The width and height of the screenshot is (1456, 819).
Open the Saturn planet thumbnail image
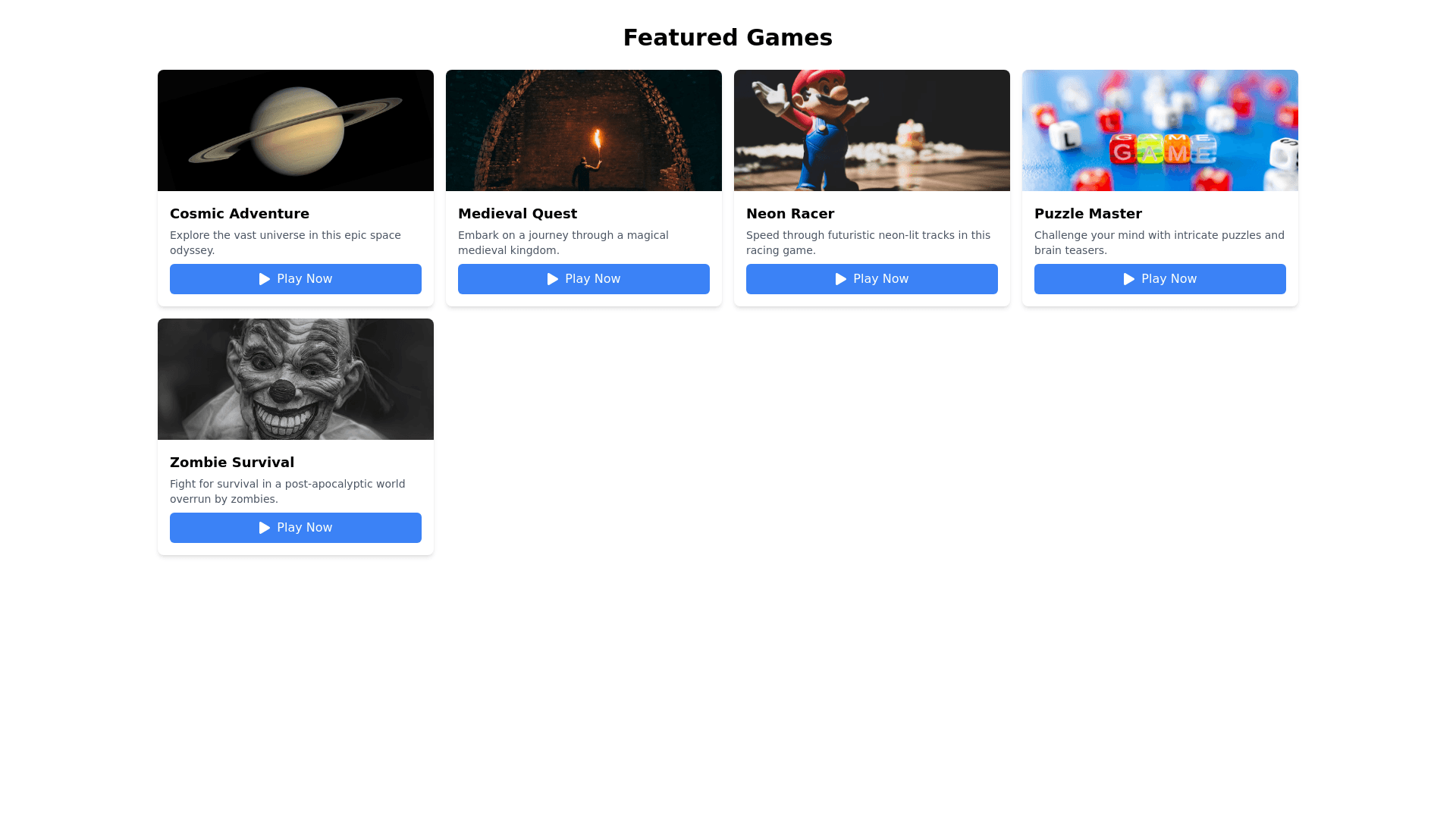pyautogui.click(x=296, y=130)
